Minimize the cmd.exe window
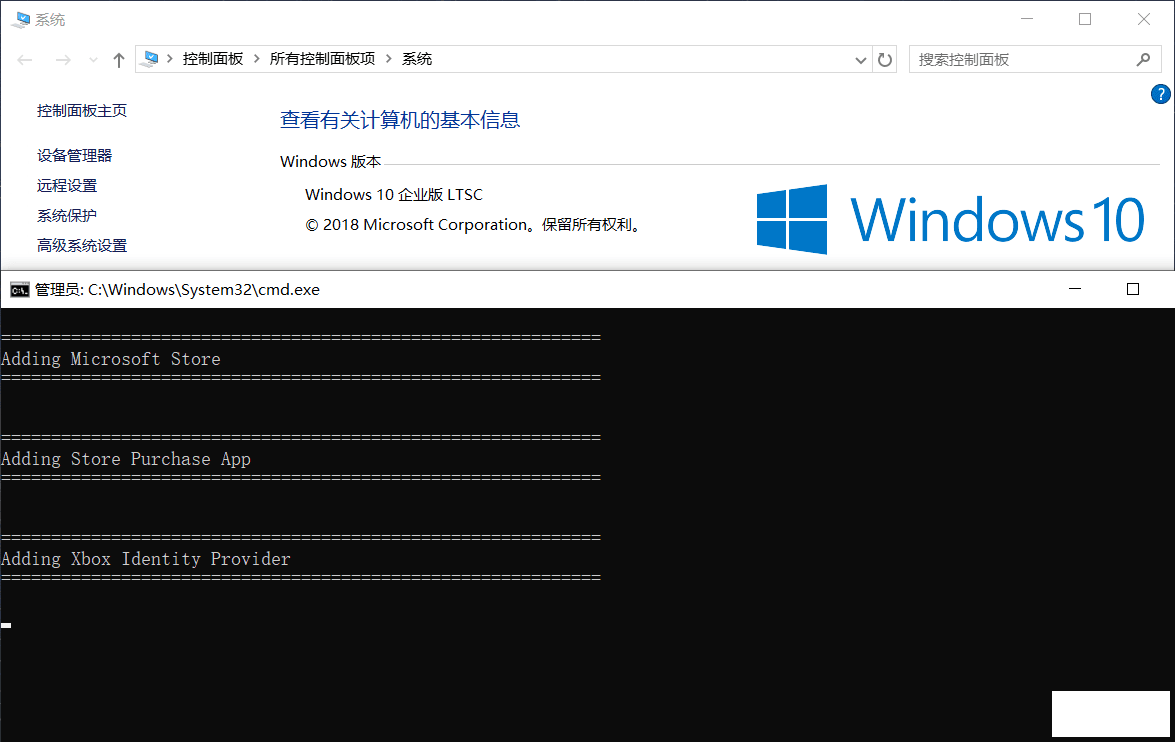Viewport: 1175px width, 742px height. click(1075, 289)
